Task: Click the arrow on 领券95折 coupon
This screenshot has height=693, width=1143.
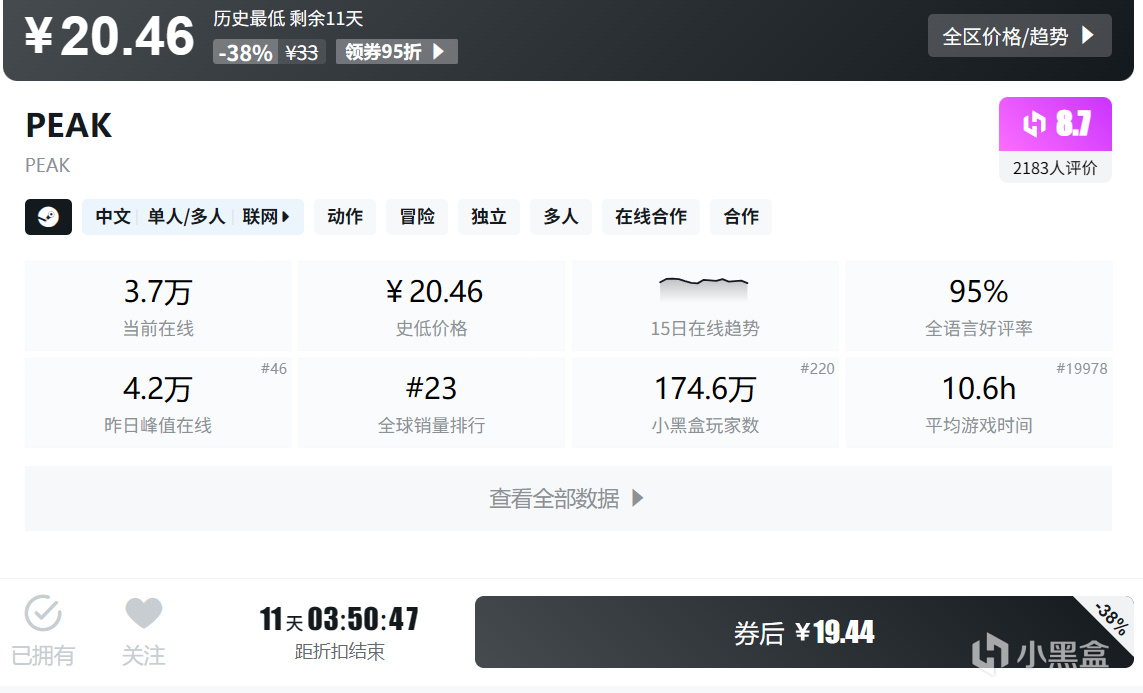Action: [x=438, y=52]
